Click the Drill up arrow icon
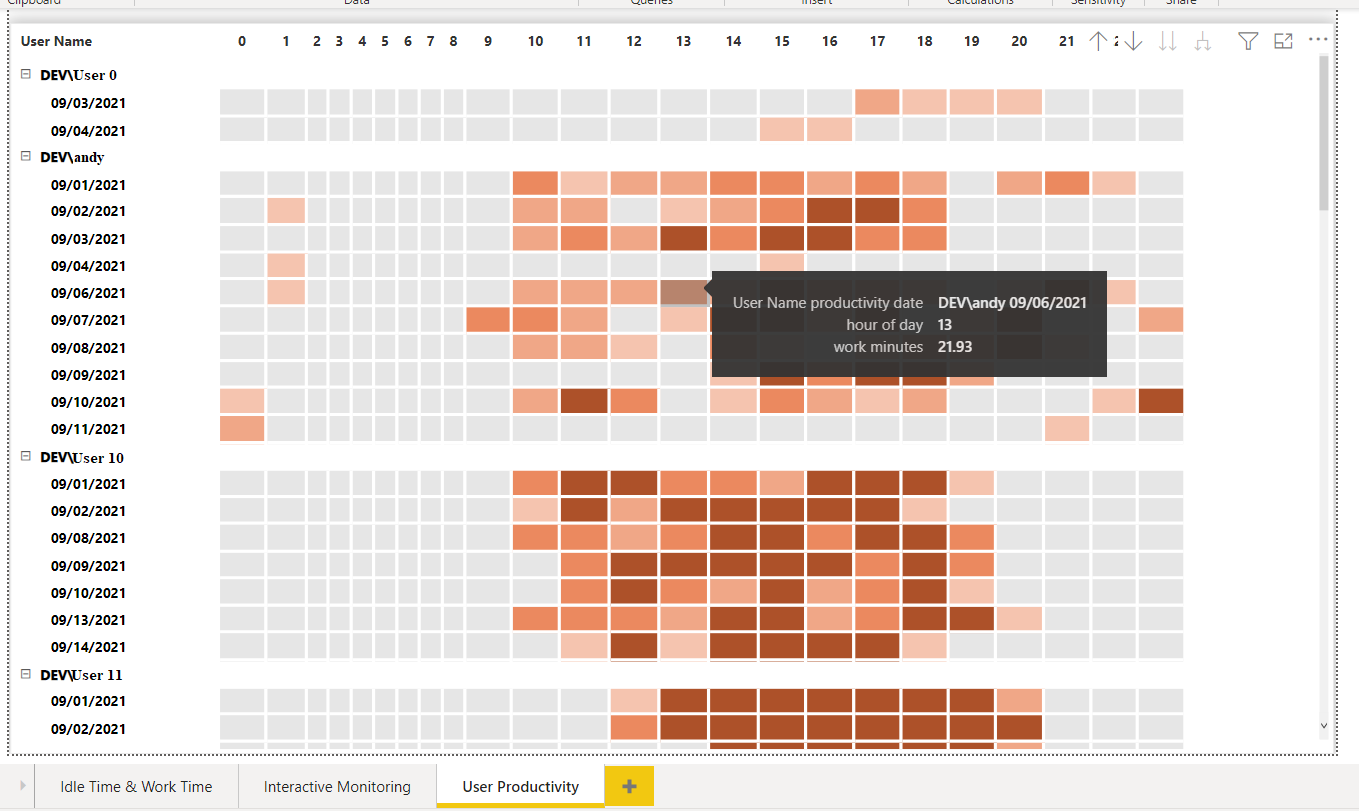This screenshot has width=1359, height=811. (x=1098, y=41)
